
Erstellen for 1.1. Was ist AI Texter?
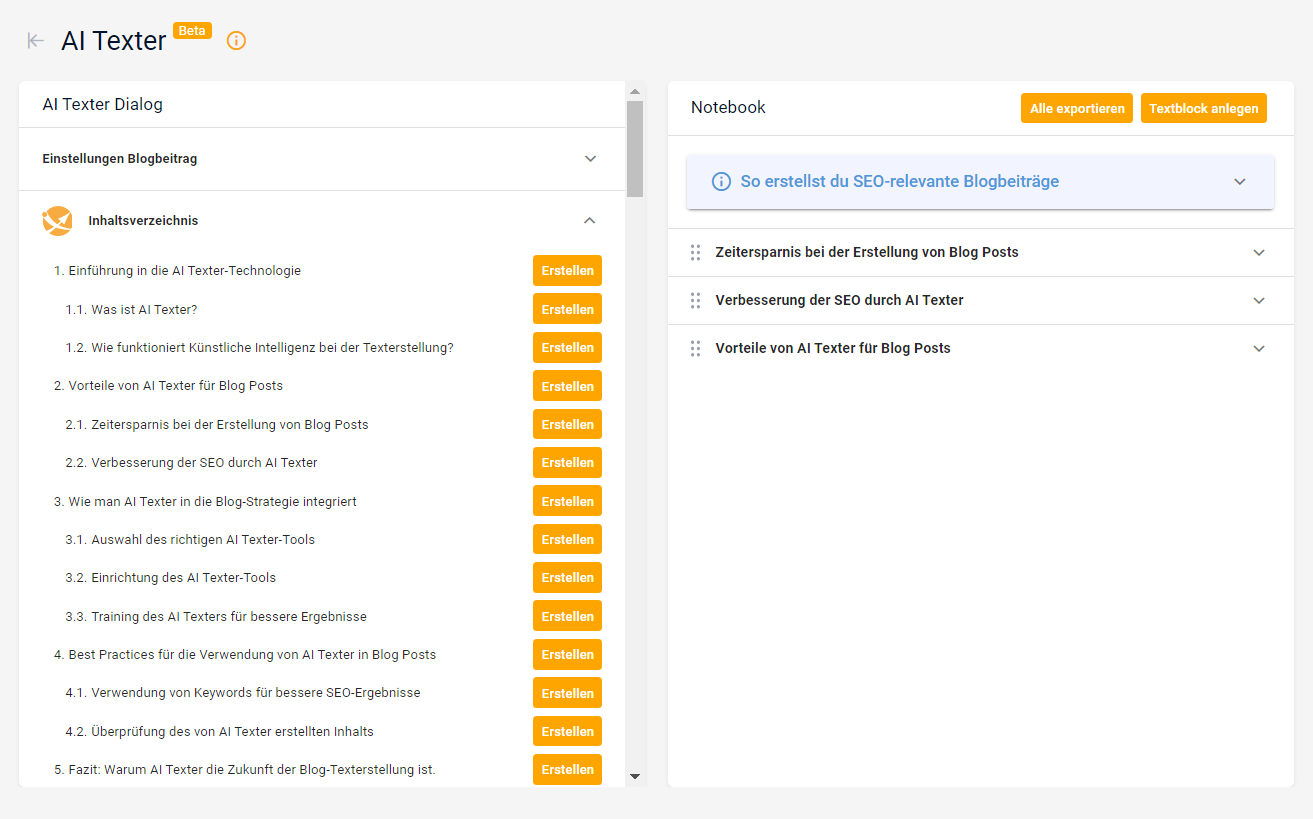coord(567,309)
